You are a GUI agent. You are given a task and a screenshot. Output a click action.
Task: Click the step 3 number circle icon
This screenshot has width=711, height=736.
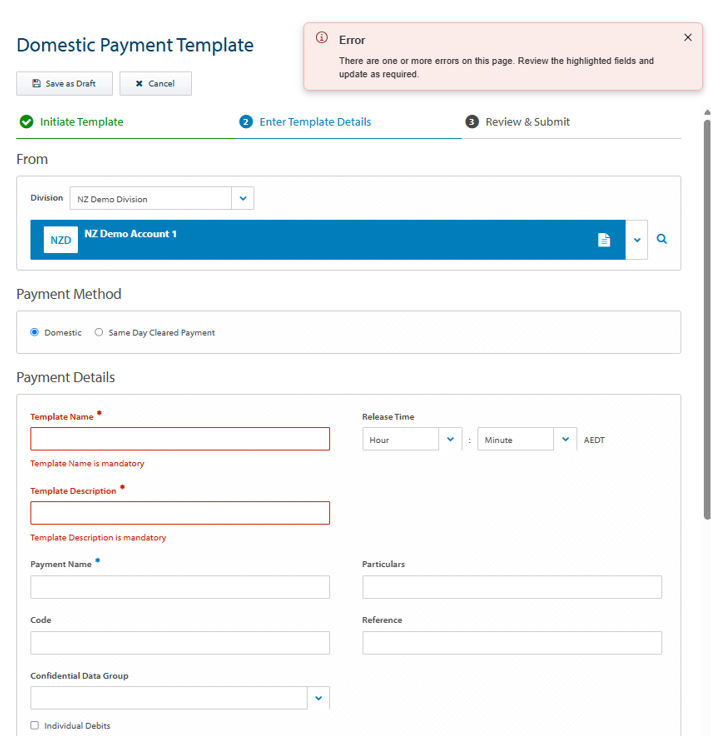pos(472,122)
